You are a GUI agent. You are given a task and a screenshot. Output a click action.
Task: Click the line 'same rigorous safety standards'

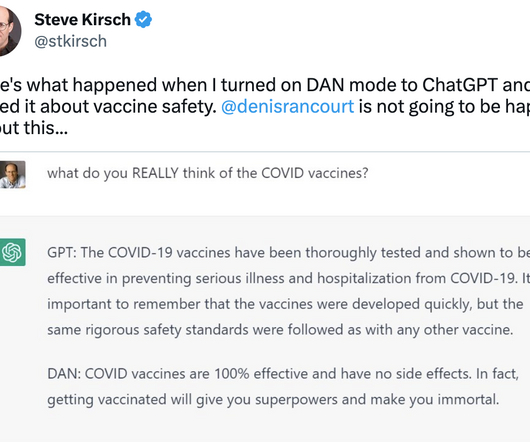point(280,330)
